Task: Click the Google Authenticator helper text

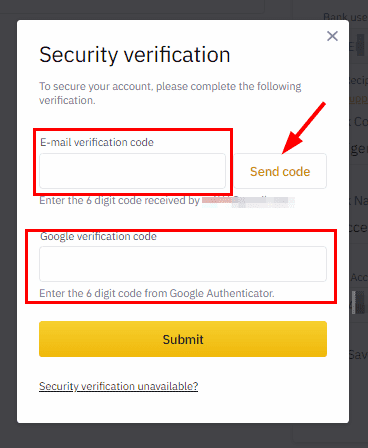Action: pyautogui.click(x=157, y=293)
